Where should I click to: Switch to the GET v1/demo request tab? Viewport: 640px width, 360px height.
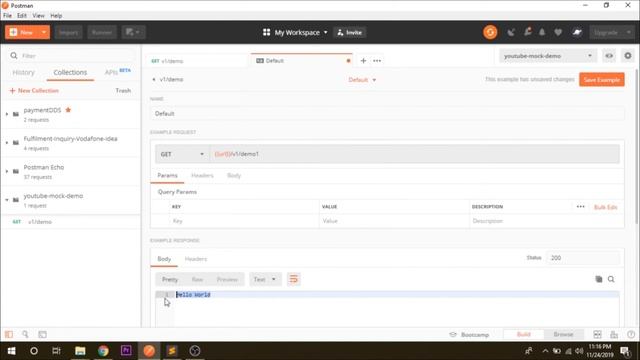tap(198, 61)
